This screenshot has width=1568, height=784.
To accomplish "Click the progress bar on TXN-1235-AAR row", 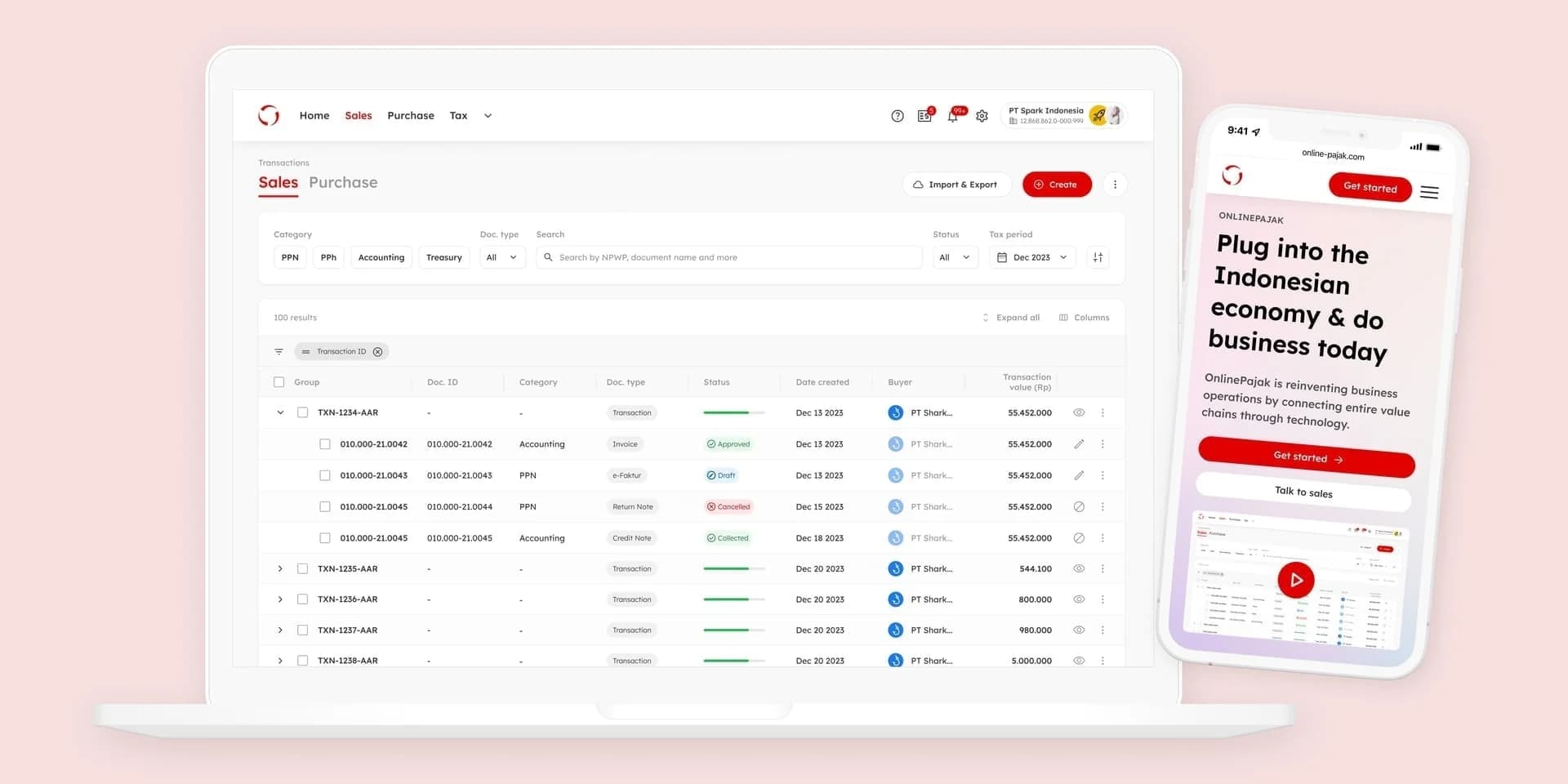I will coord(733,568).
